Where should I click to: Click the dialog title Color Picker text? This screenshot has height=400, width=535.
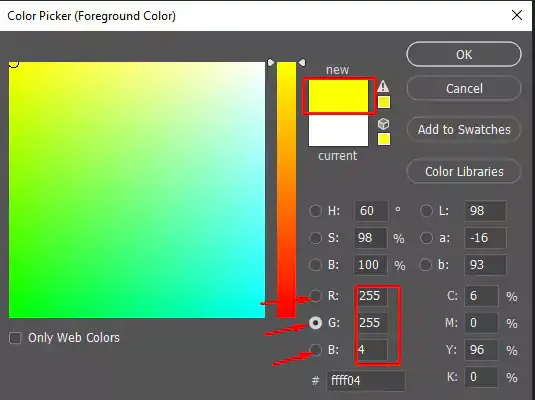click(x=91, y=16)
